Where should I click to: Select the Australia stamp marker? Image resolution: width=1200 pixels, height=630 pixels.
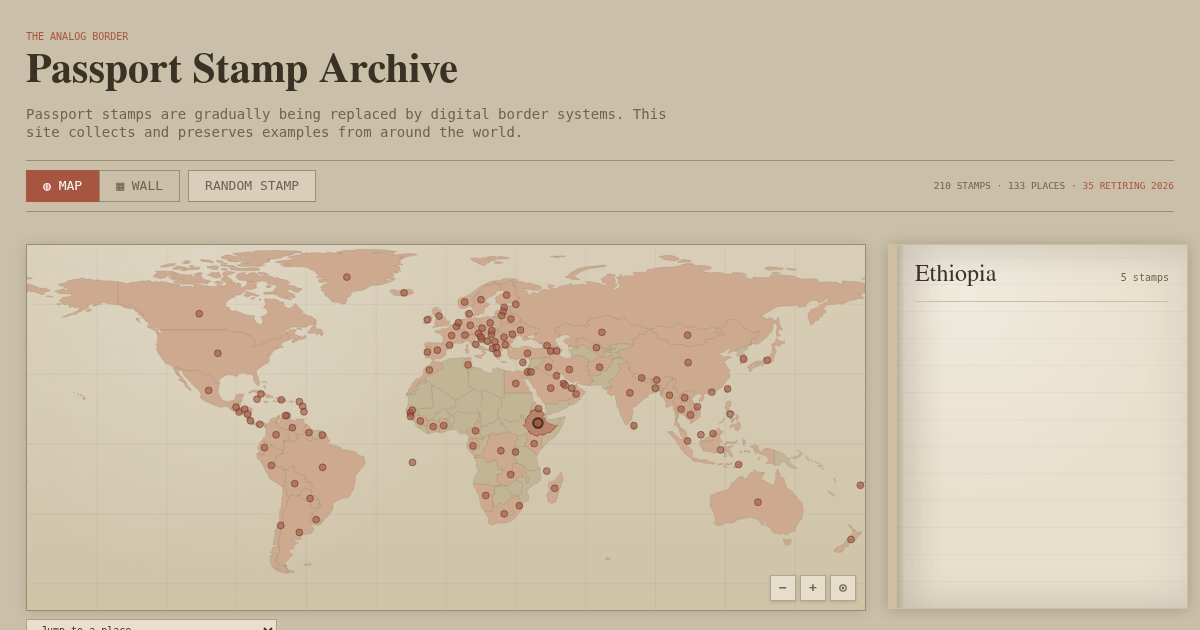758,502
